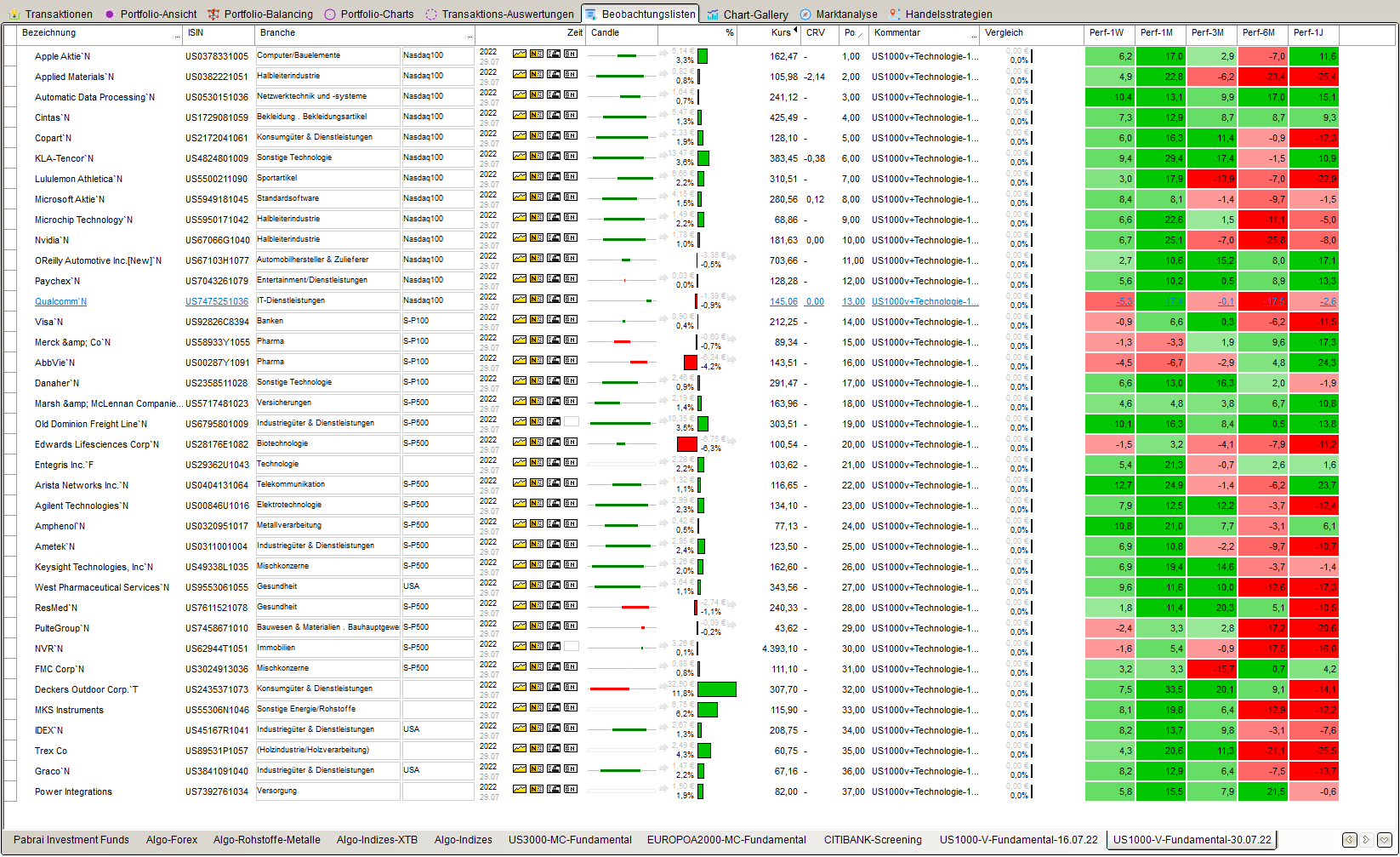Click the EN note icon in the Trex Co row
Image resolution: width=1400 pixels, height=857 pixels.
click(571, 748)
